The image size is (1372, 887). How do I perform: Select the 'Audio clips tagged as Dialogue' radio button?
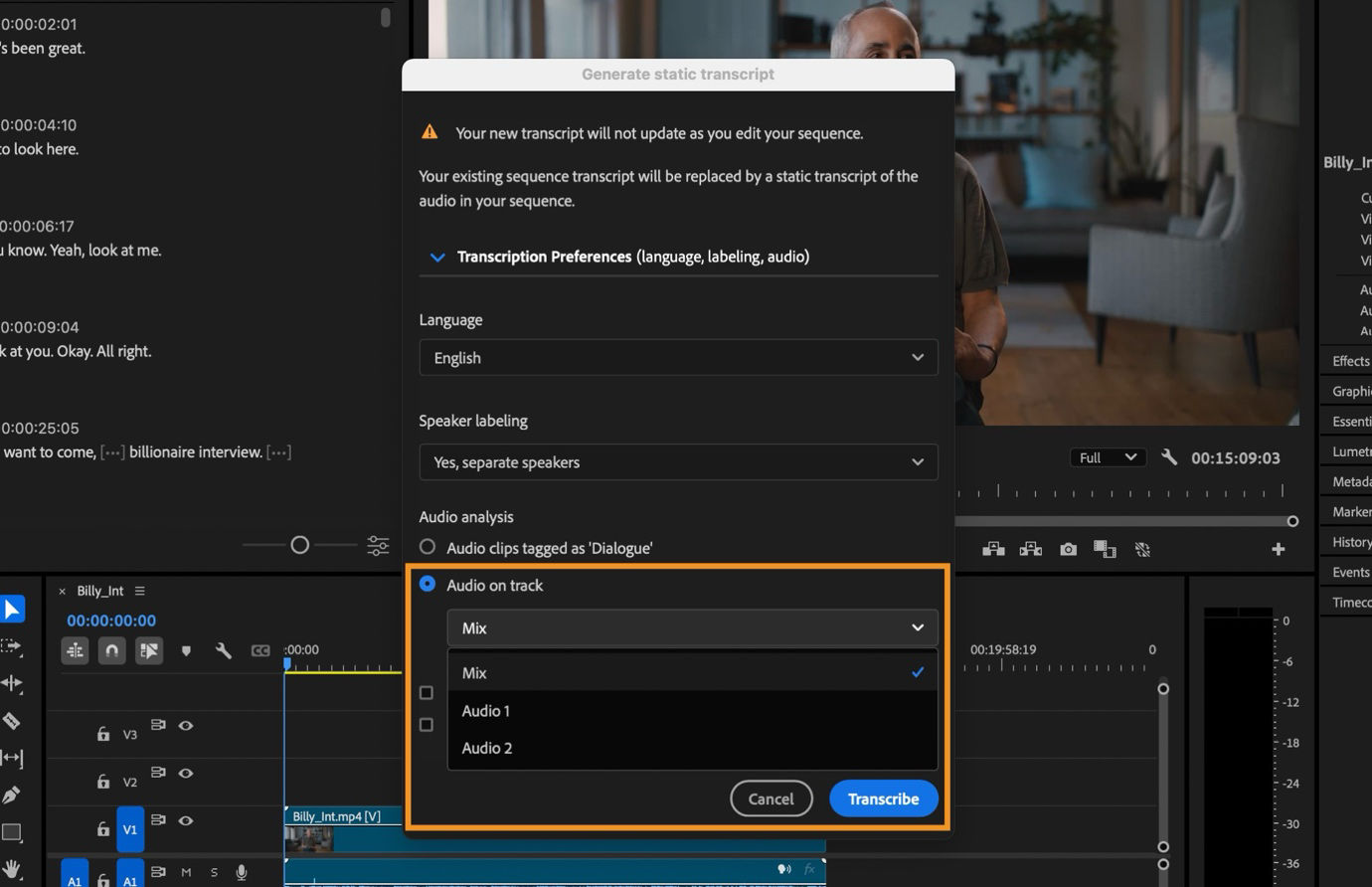(x=428, y=546)
